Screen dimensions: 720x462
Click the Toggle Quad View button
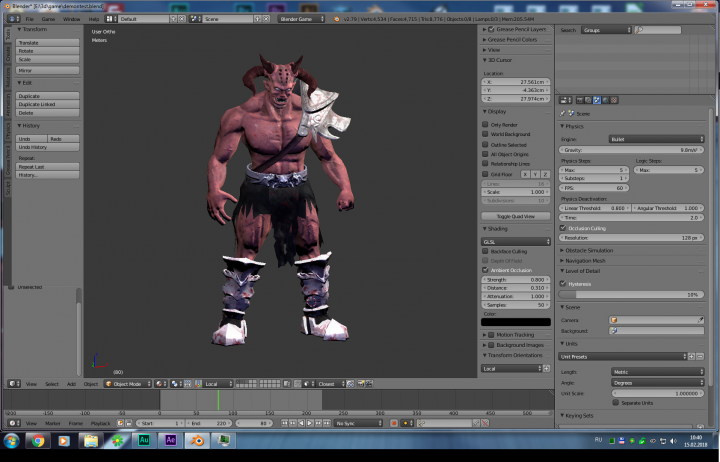516,216
